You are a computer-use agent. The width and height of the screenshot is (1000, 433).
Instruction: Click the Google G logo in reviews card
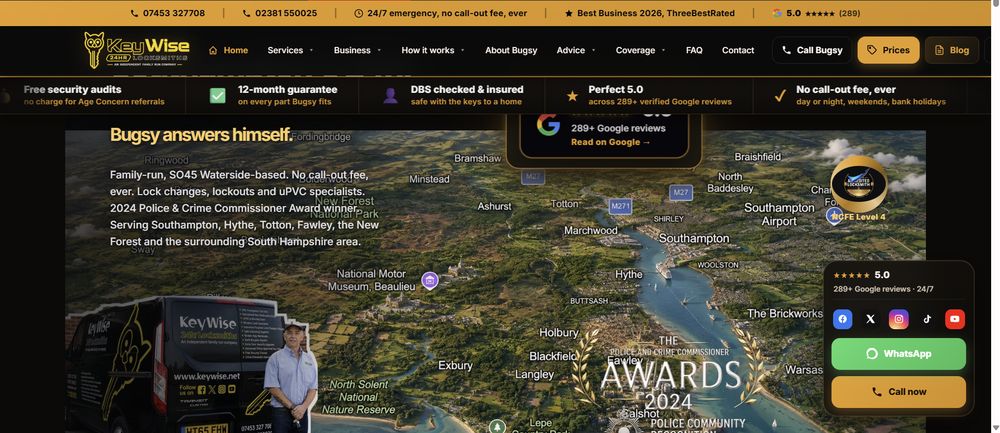point(548,125)
